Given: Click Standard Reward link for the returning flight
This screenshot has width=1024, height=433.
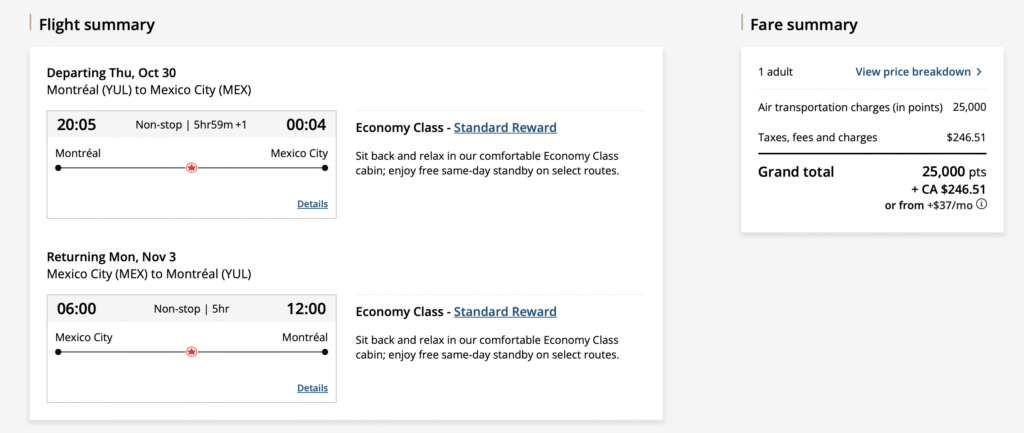Looking at the screenshot, I should click(x=505, y=311).
